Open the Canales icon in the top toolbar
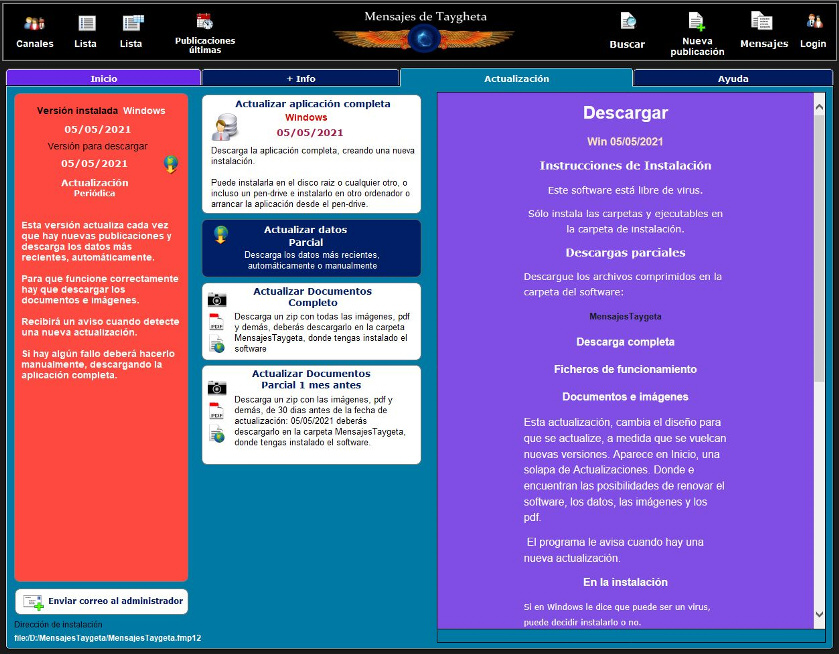Screen dimensions: 839x654 click(35, 23)
